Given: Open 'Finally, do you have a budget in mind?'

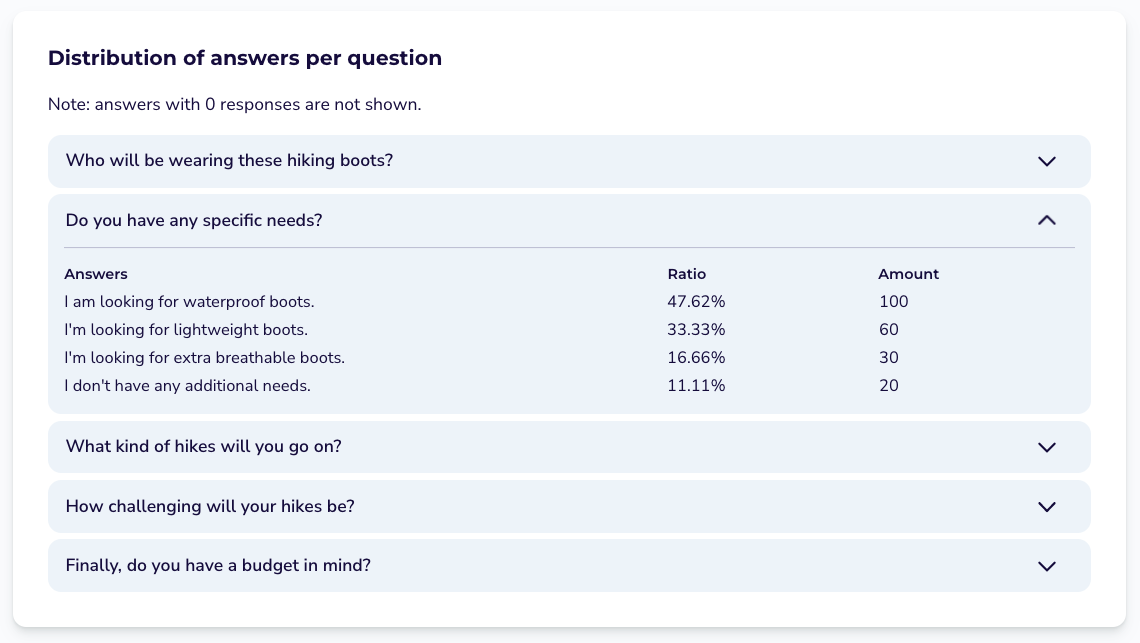Looking at the screenshot, I should (x=569, y=565).
